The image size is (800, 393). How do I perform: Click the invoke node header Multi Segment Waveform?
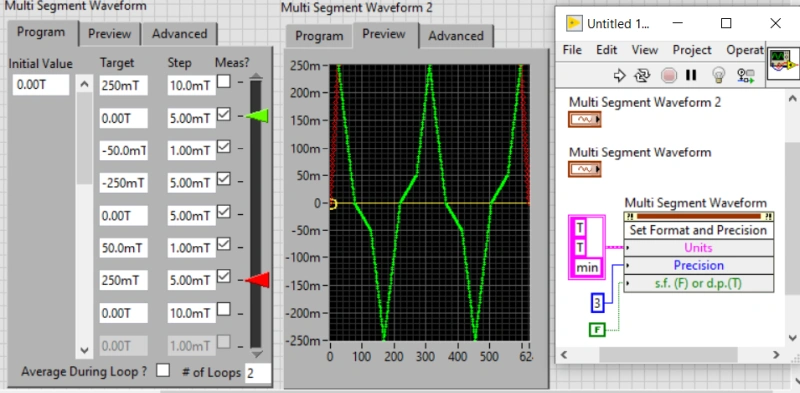pyautogui.click(x=698, y=216)
